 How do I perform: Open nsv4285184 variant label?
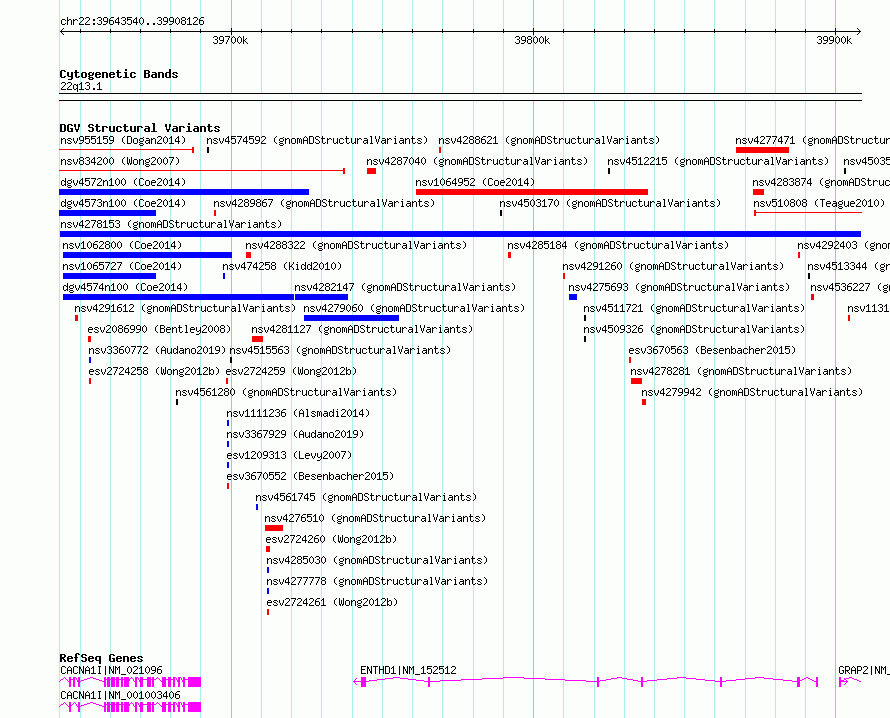click(618, 245)
